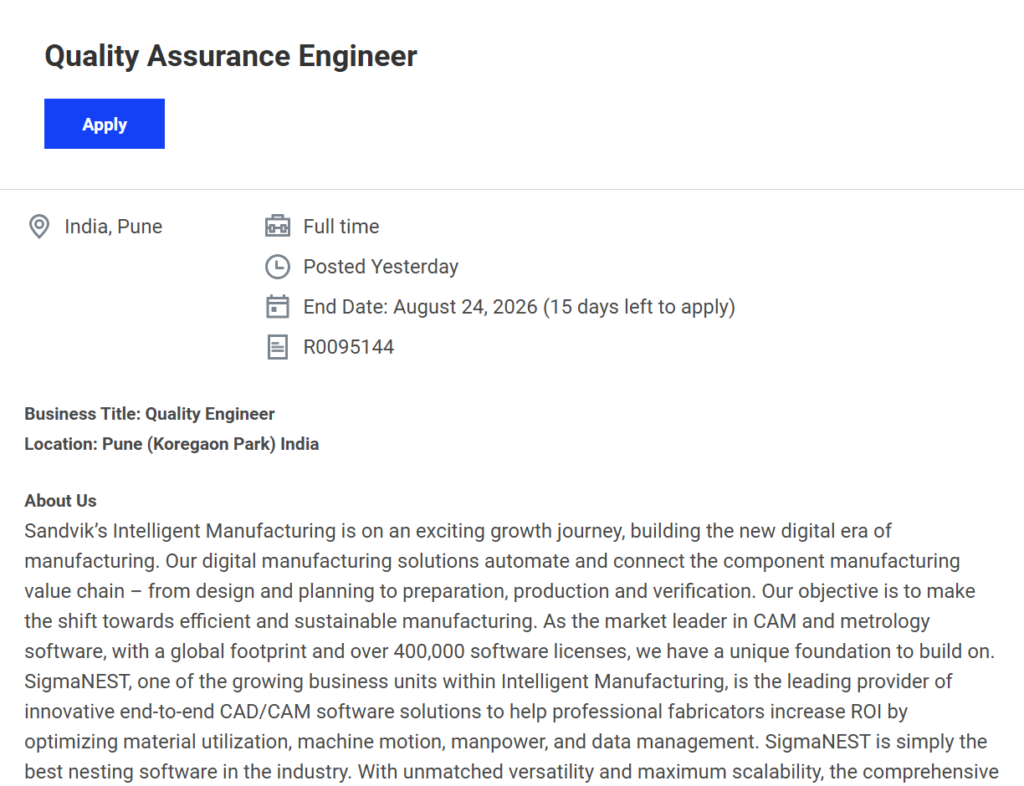The image size is (1024, 786).
Task: Click 'Business Title: Quality Engineer' line
Action: (x=150, y=414)
